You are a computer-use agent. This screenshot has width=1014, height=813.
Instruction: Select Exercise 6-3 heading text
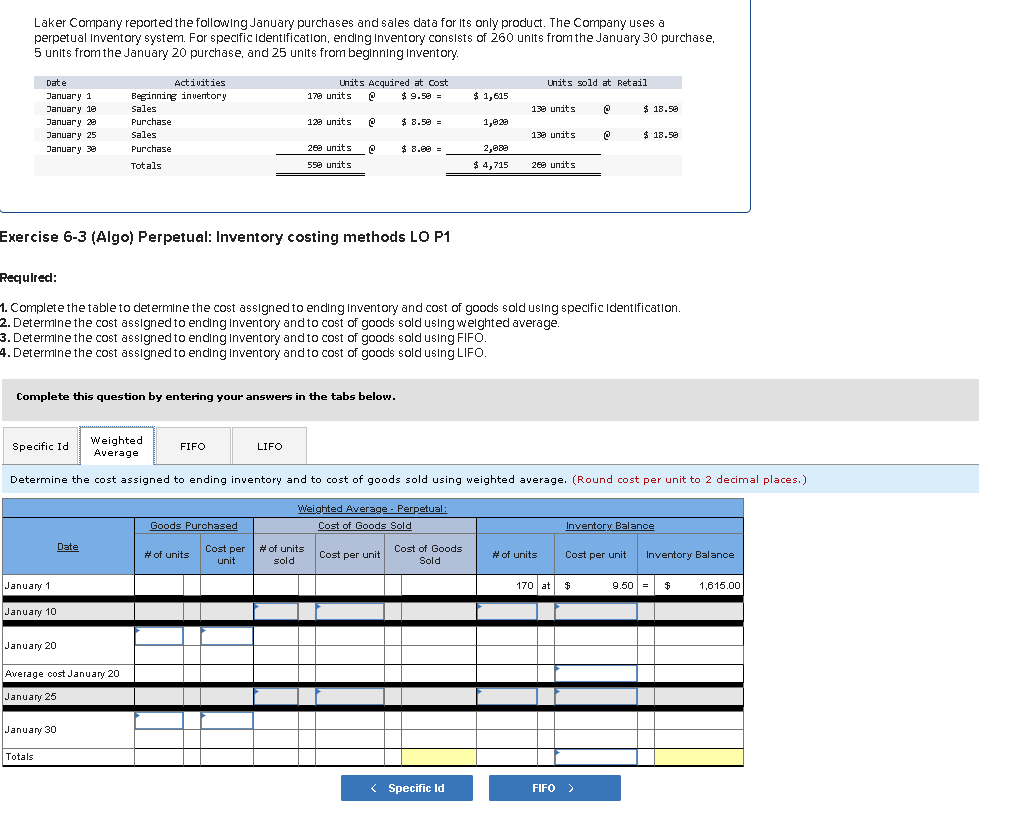(x=225, y=237)
